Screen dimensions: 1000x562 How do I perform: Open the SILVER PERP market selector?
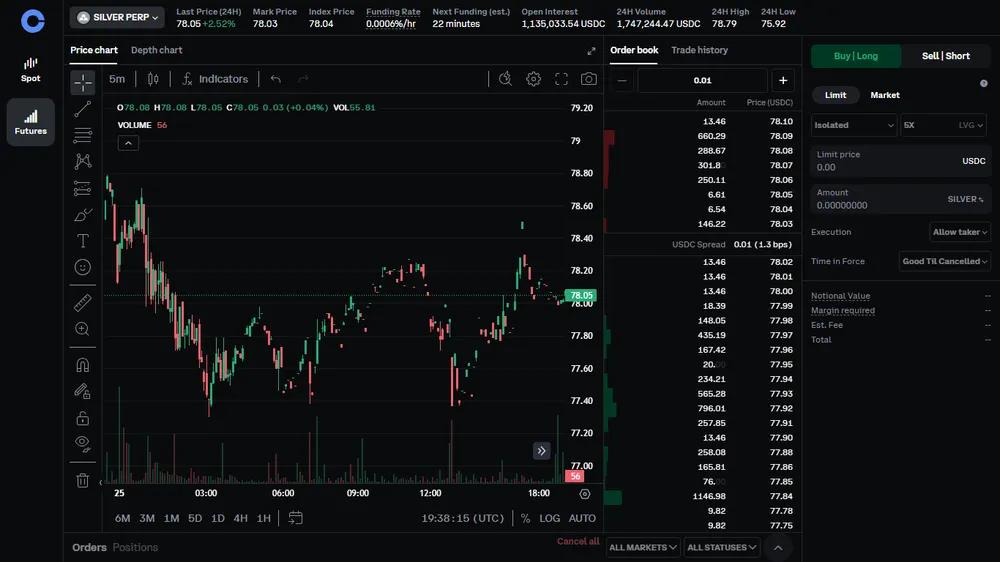click(117, 17)
